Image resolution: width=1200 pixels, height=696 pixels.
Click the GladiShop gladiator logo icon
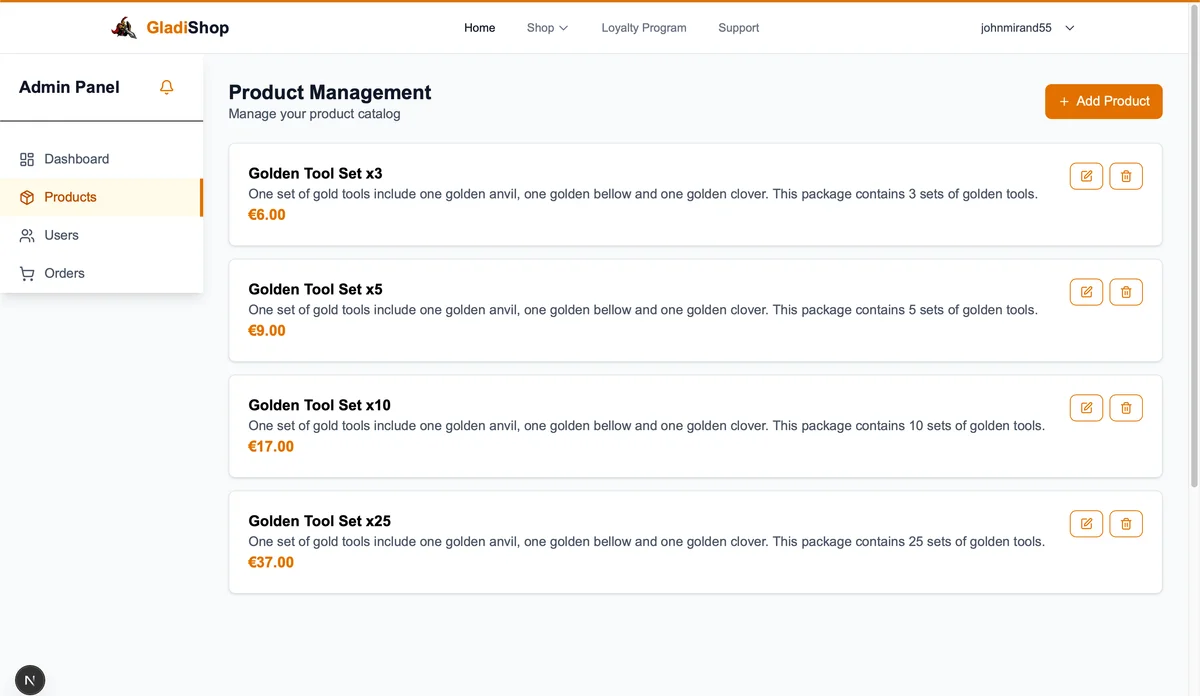pos(124,28)
